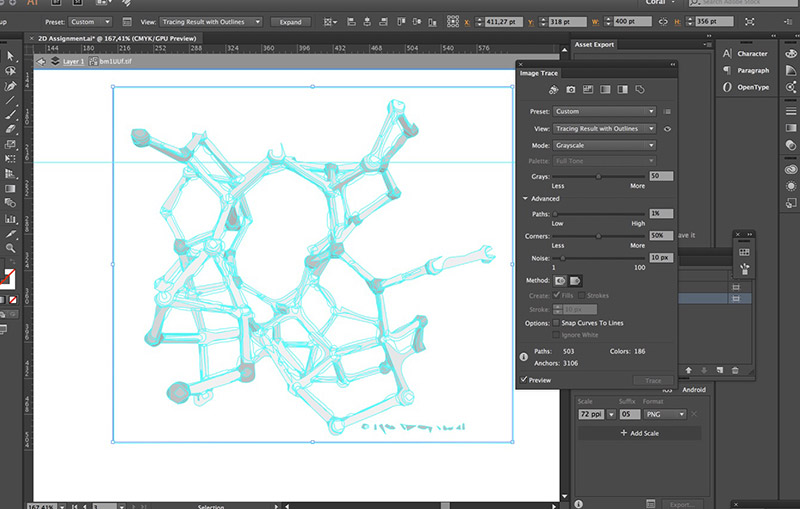Open the Image Trace panel icon in control bar

tap(127, 22)
